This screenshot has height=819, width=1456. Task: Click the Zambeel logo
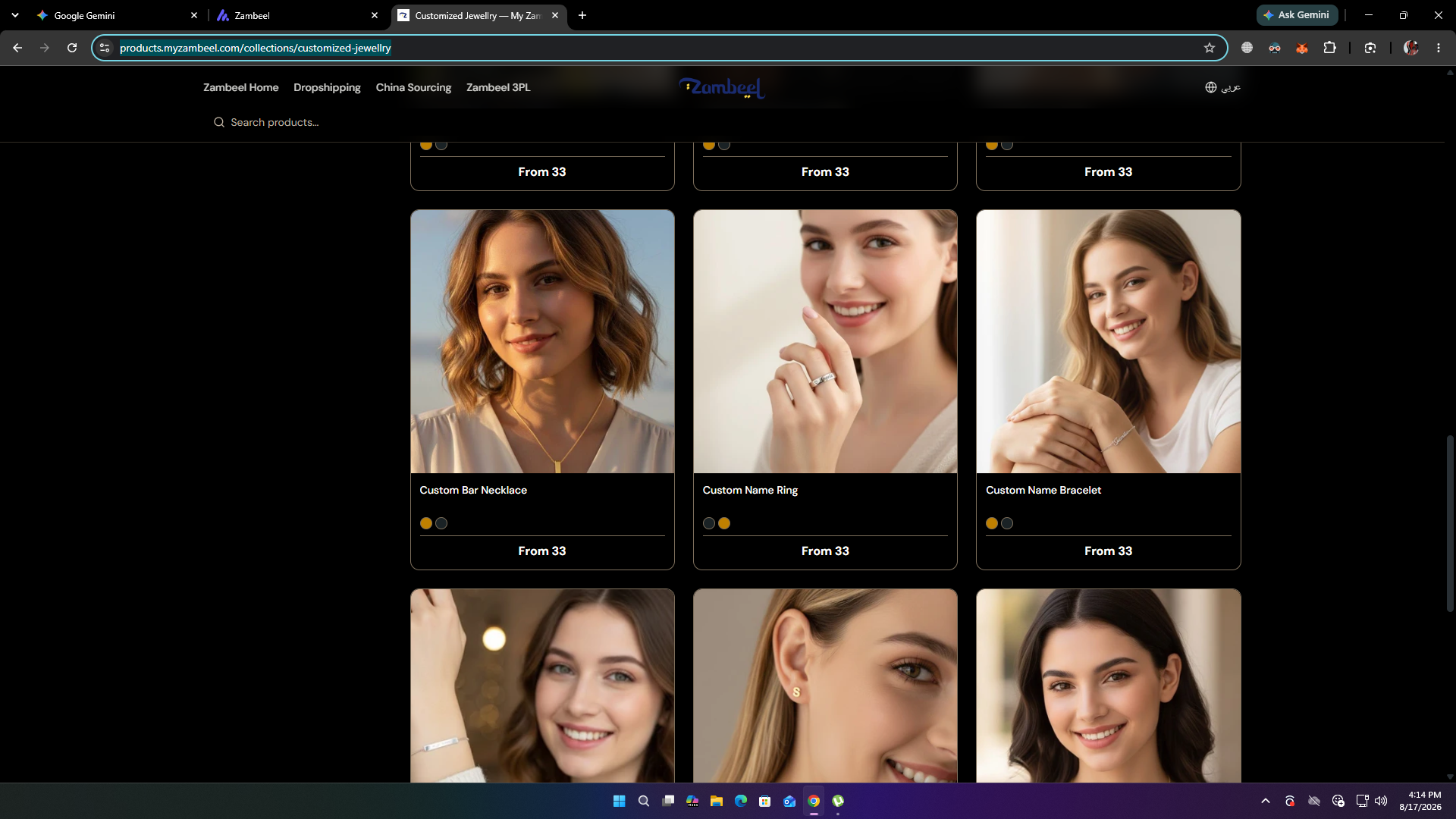722,88
